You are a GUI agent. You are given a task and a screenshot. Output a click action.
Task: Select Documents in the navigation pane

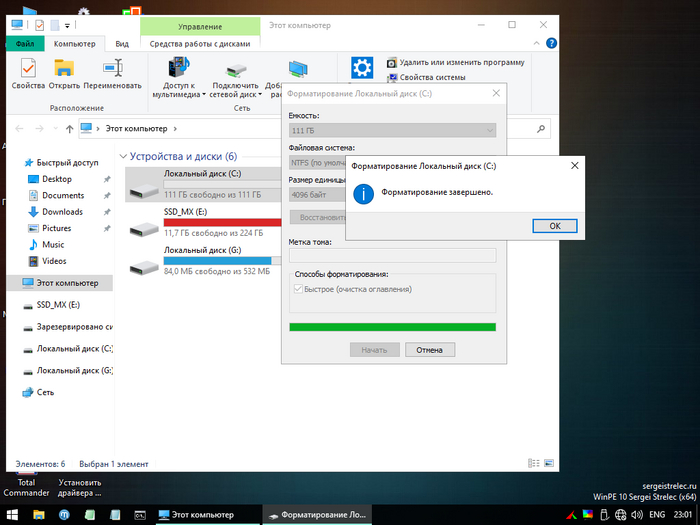[x=63, y=196]
